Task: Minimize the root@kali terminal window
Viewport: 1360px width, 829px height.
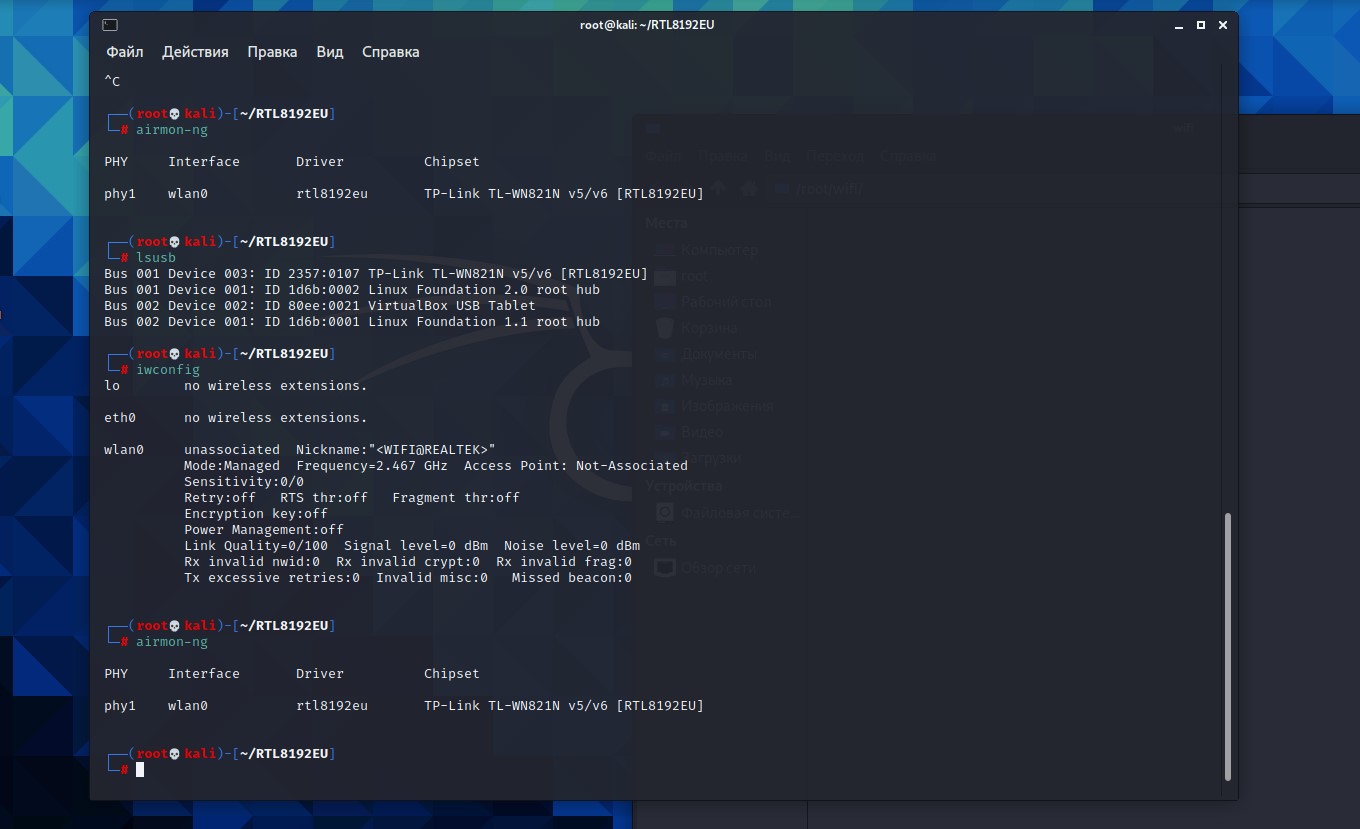Action: pyautogui.click(x=1179, y=25)
